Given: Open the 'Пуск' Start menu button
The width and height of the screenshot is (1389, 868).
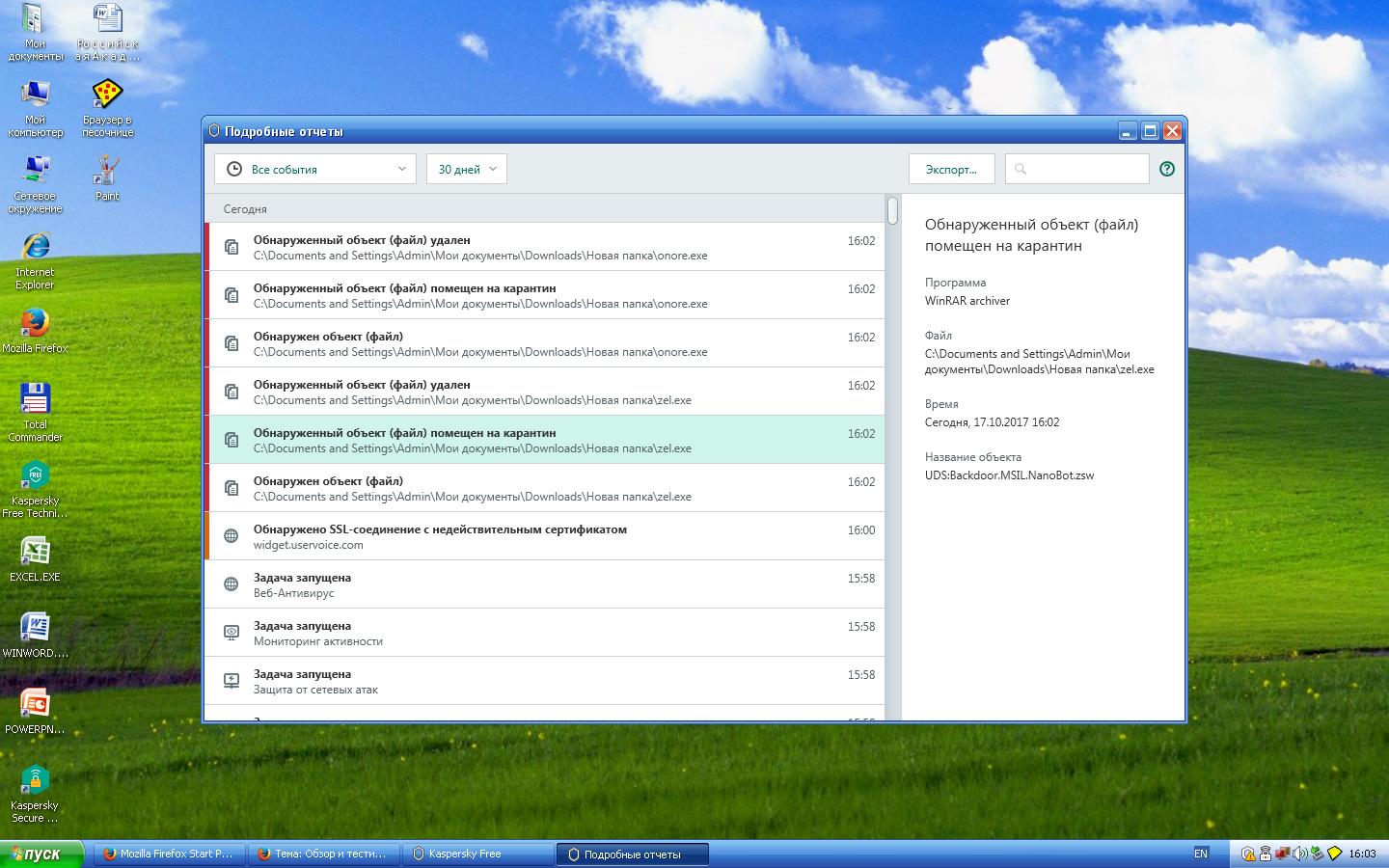Looking at the screenshot, I should (41, 854).
